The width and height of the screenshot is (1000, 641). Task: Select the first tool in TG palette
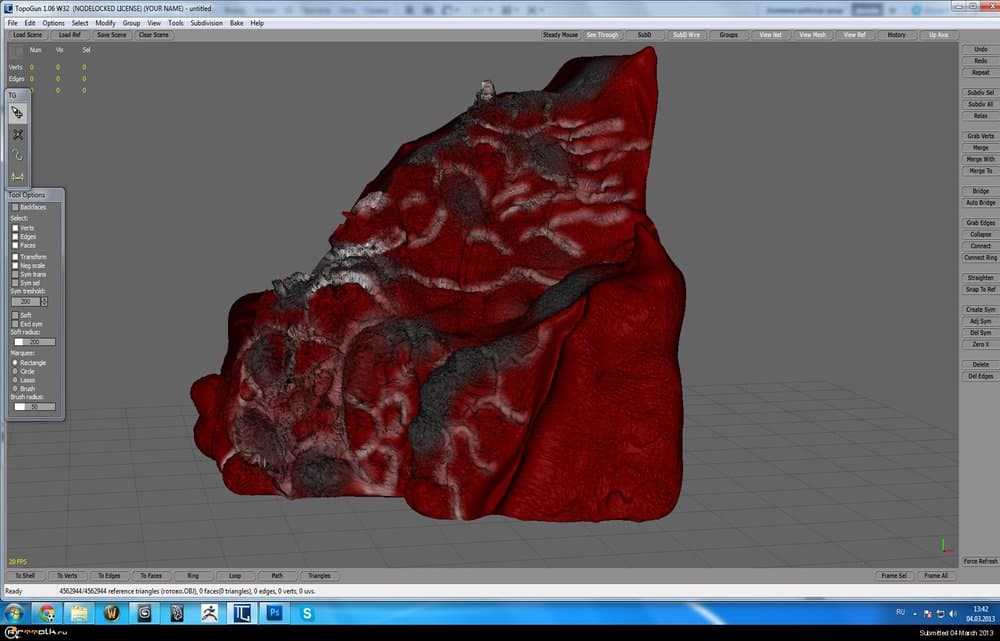[18, 113]
